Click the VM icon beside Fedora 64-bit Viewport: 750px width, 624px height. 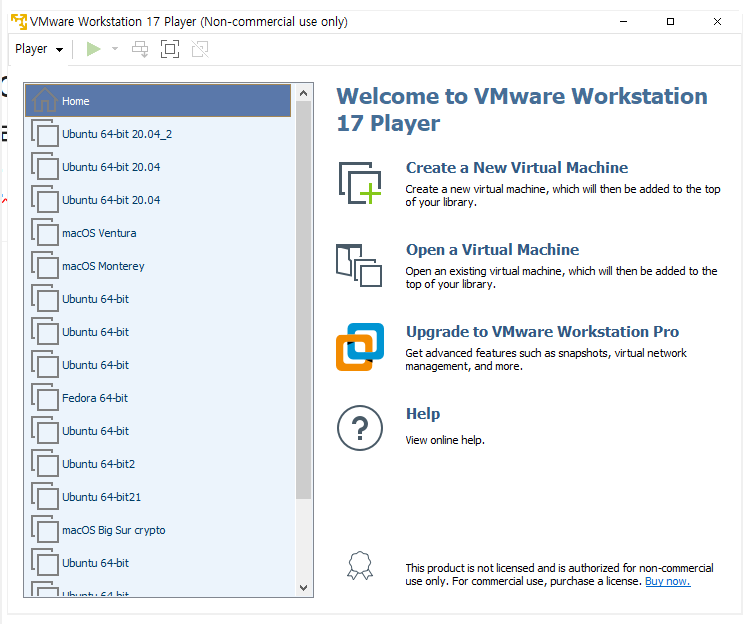[45, 397]
